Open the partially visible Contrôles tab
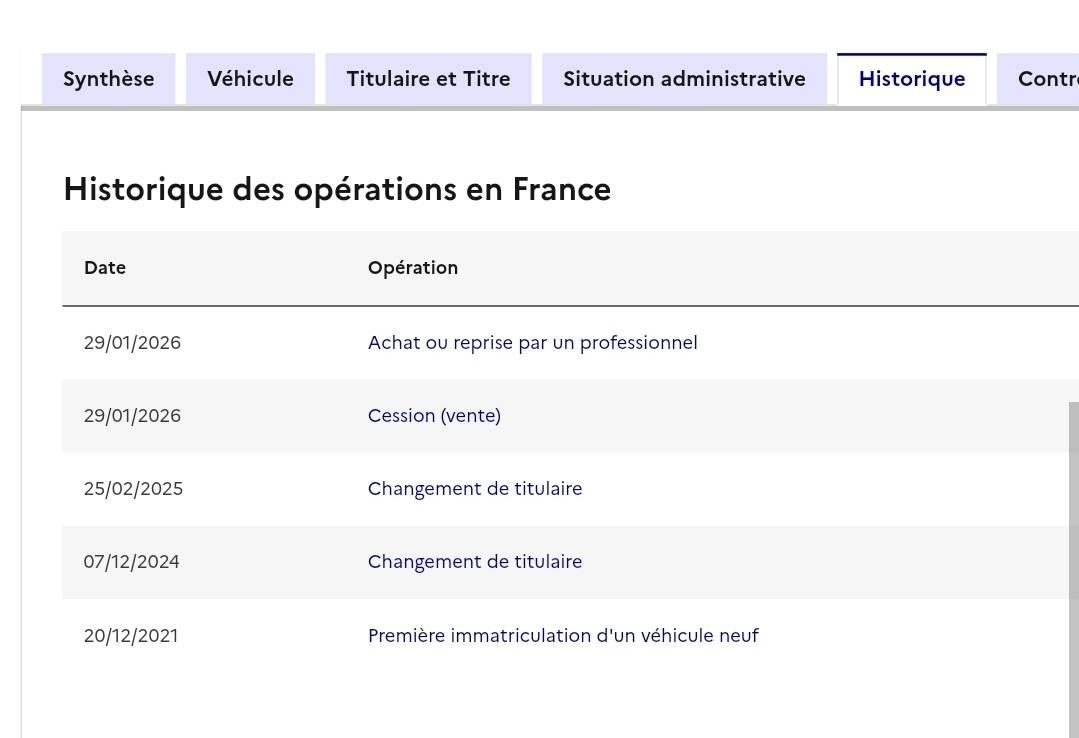This screenshot has width=1079, height=738. 1047,79
